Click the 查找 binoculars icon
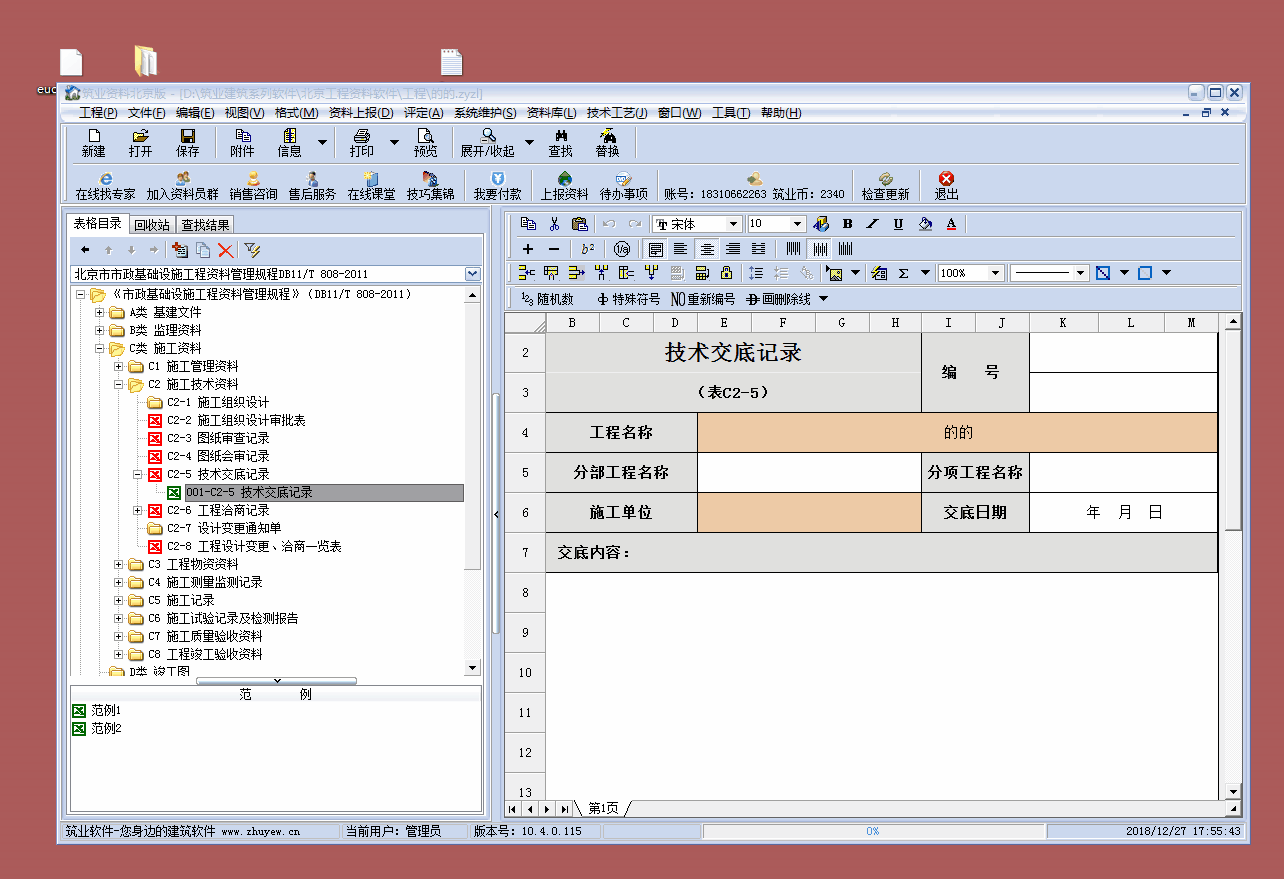This screenshot has height=879, width=1284. pyautogui.click(x=560, y=142)
